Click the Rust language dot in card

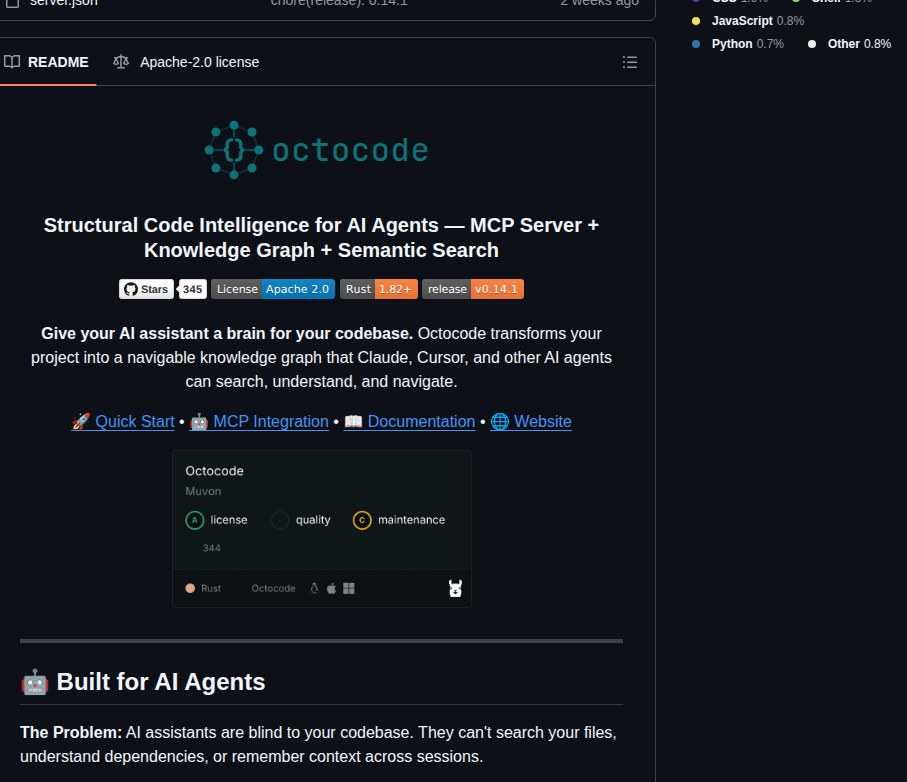(x=190, y=588)
